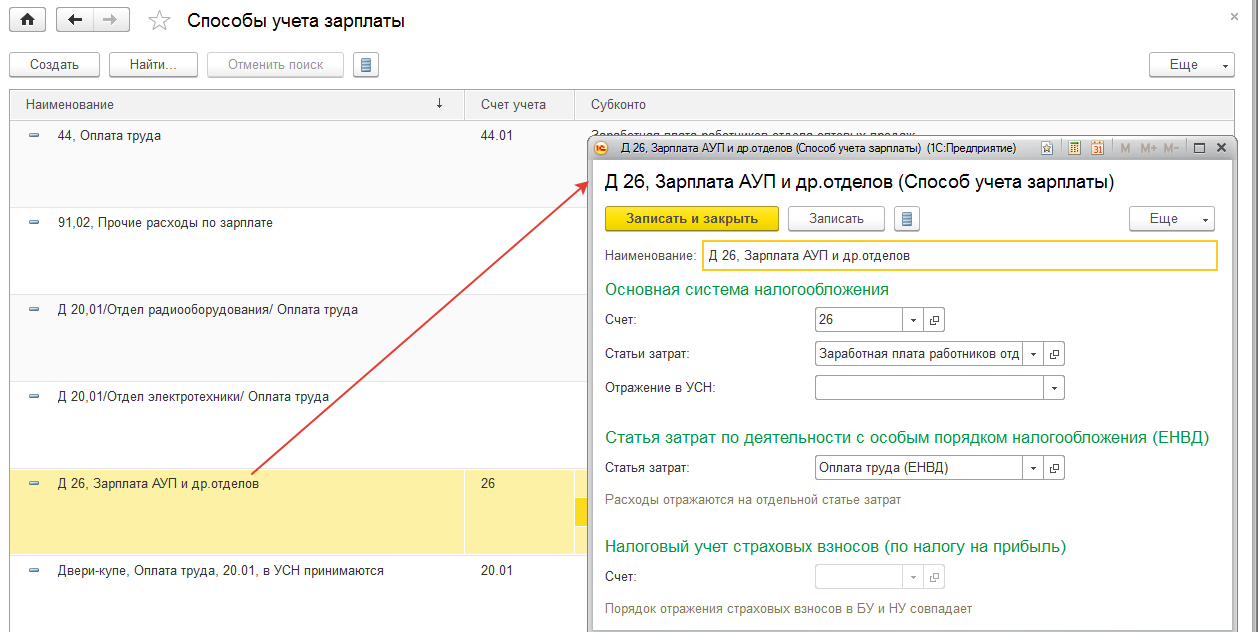Expand the Статьи затрат dropdown
Viewport: 1258px width, 632px height.
pyautogui.click(x=1033, y=354)
